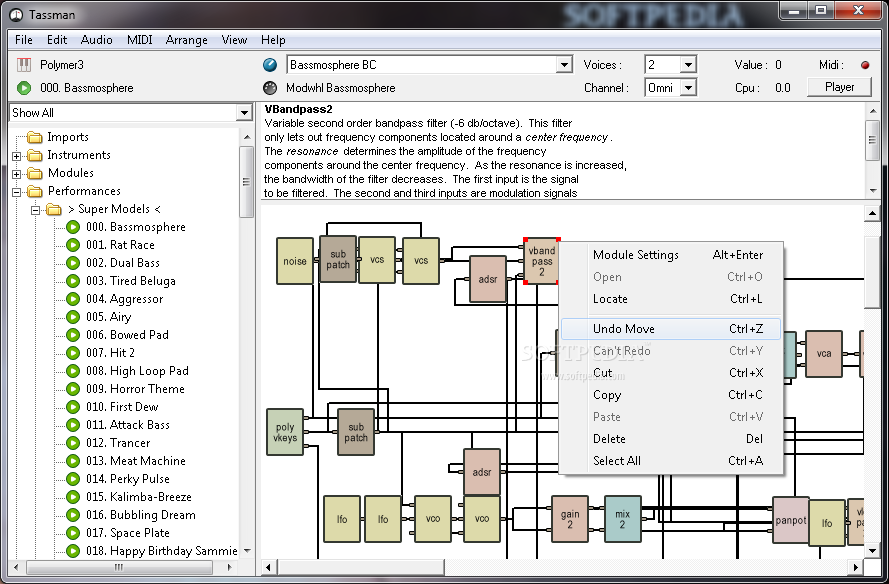The width and height of the screenshot is (889, 584).
Task: Select 017. Space Plate performance
Action: coord(128,533)
